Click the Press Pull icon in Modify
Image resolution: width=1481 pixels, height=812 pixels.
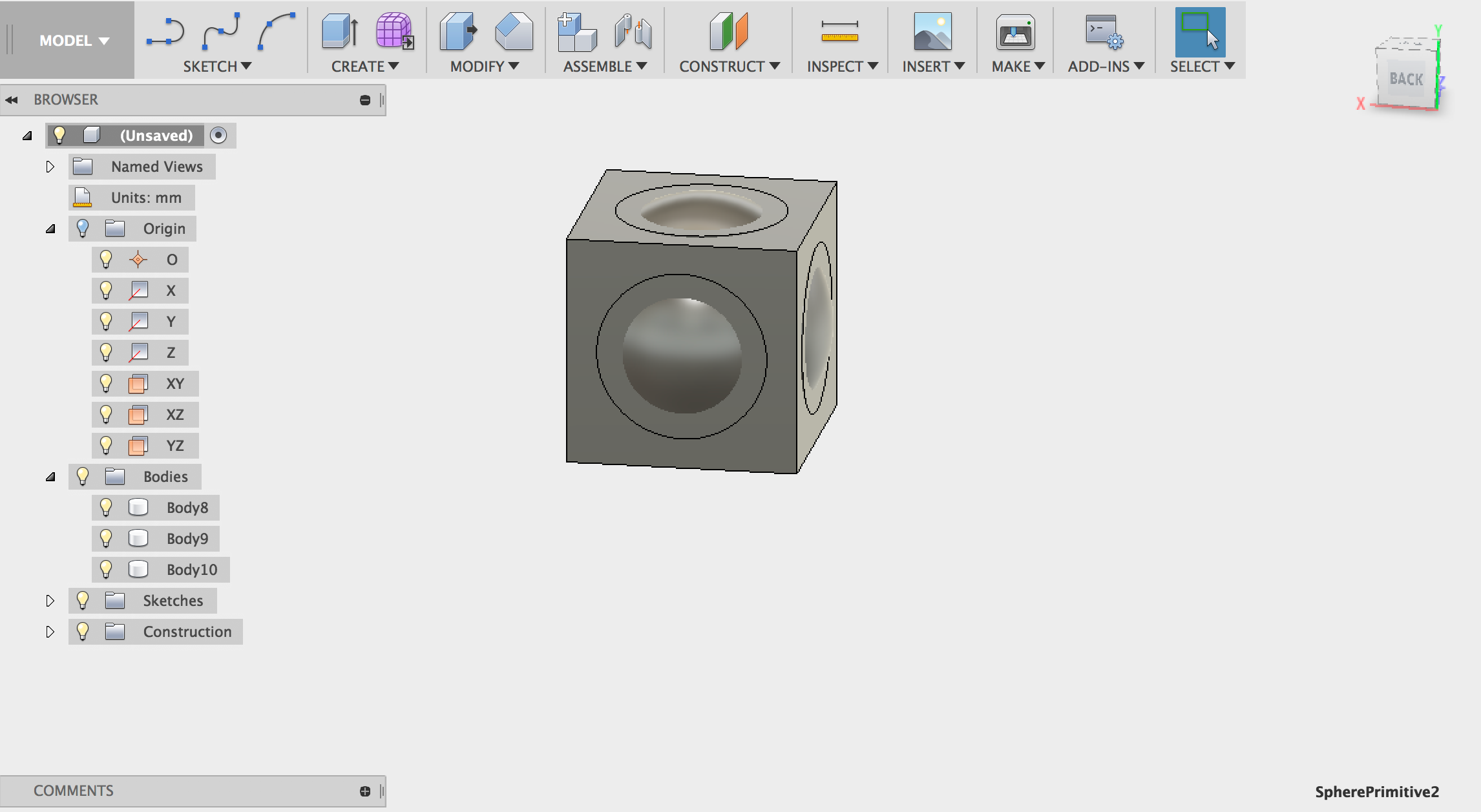458,31
